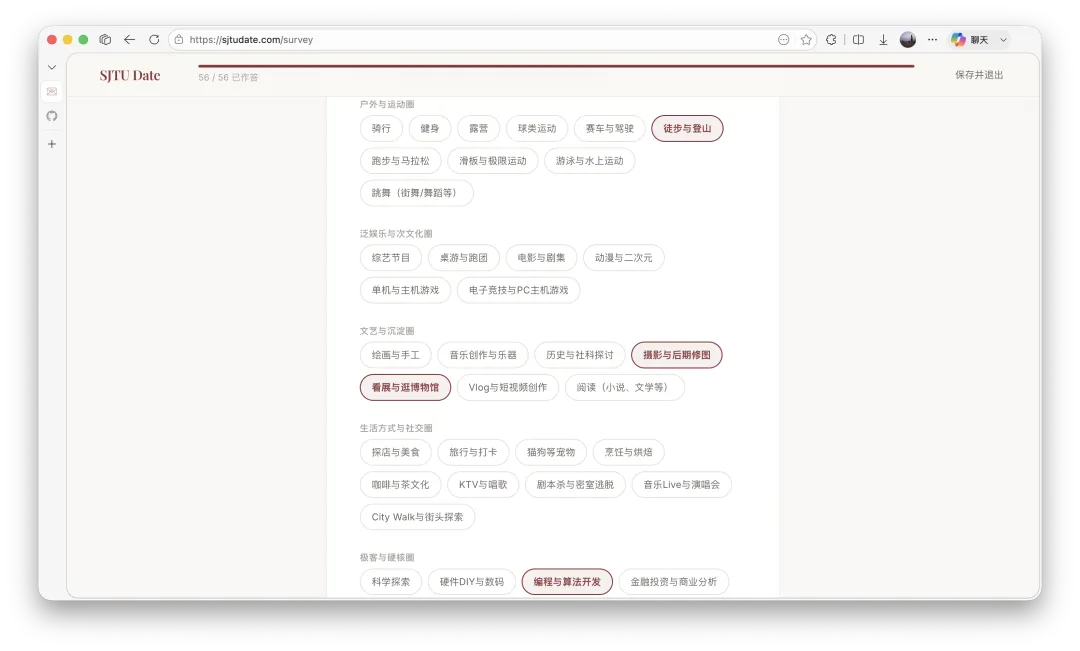Screen dimensions: 1080x651
Task: Click the survey progress bar
Action: tap(556, 66)
